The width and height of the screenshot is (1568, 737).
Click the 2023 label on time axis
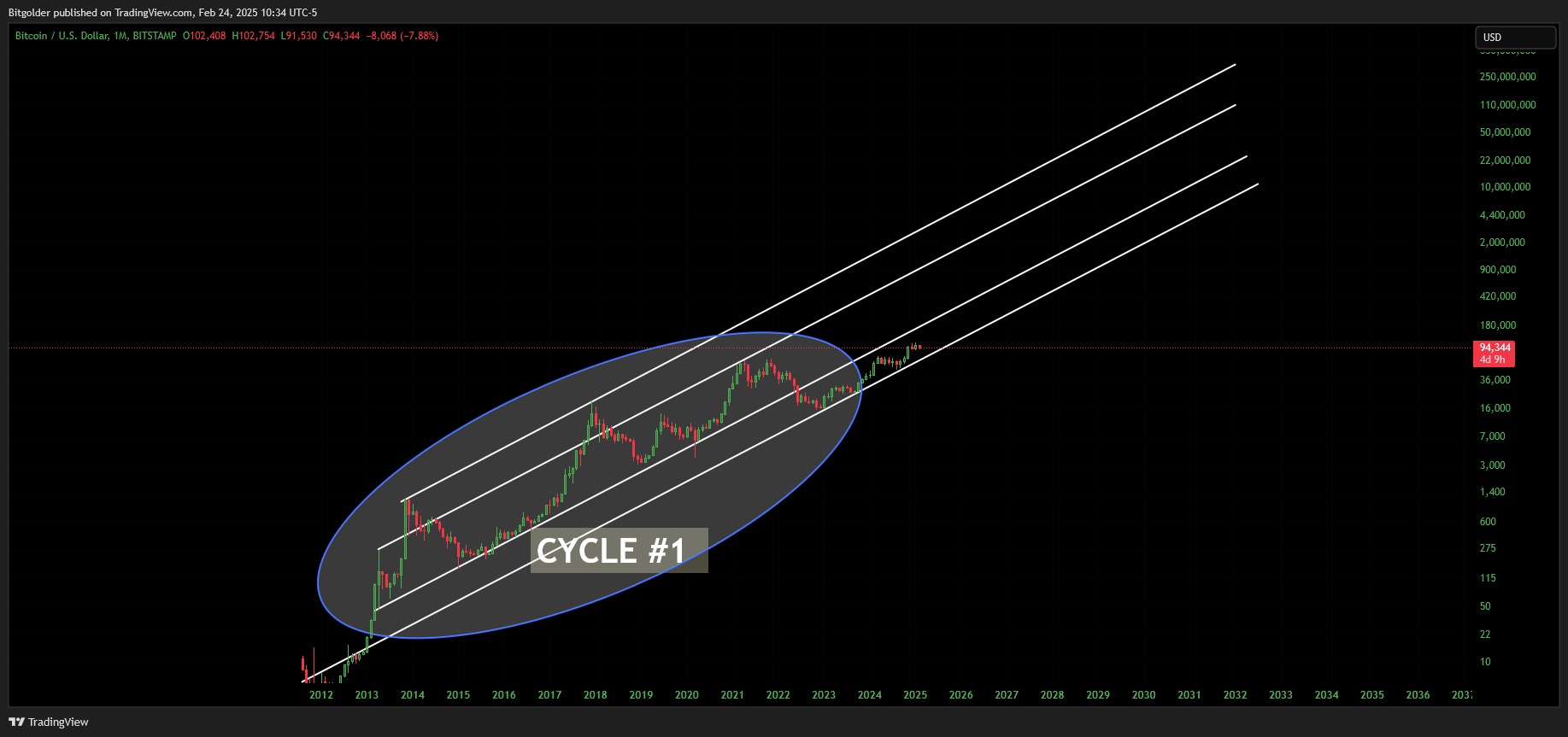click(x=824, y=695)
